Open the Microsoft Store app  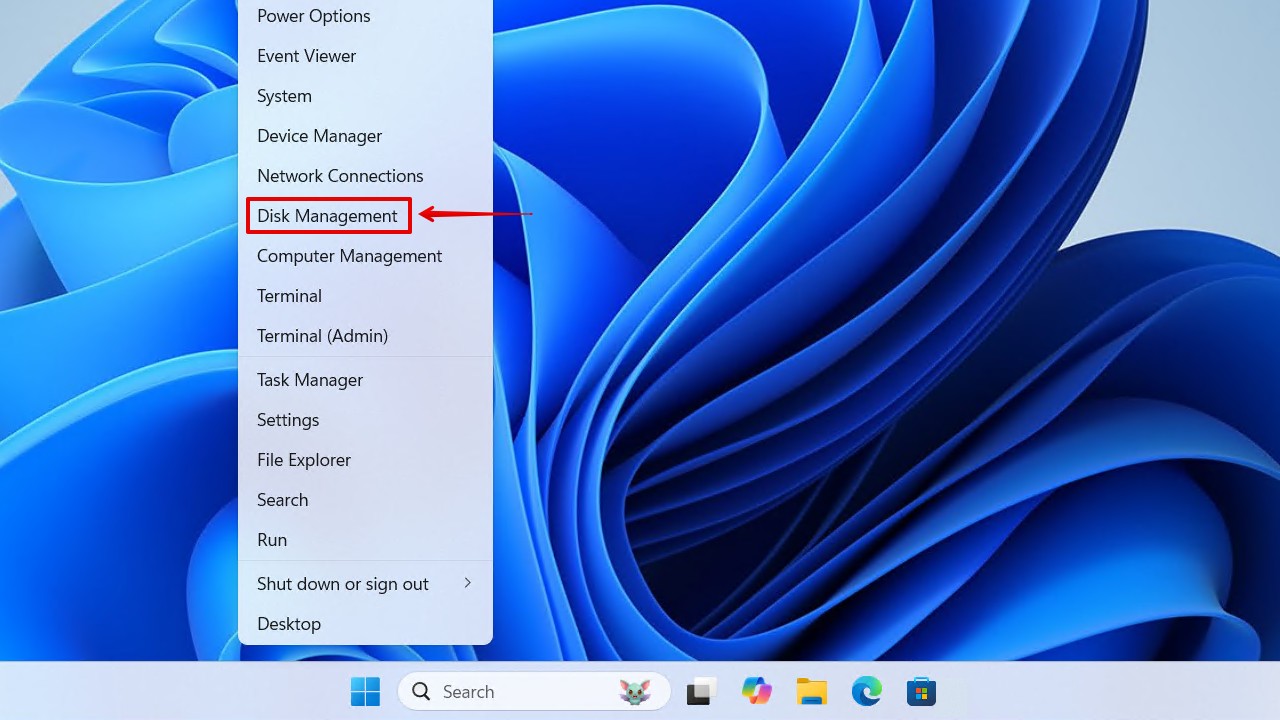[920, 691]
